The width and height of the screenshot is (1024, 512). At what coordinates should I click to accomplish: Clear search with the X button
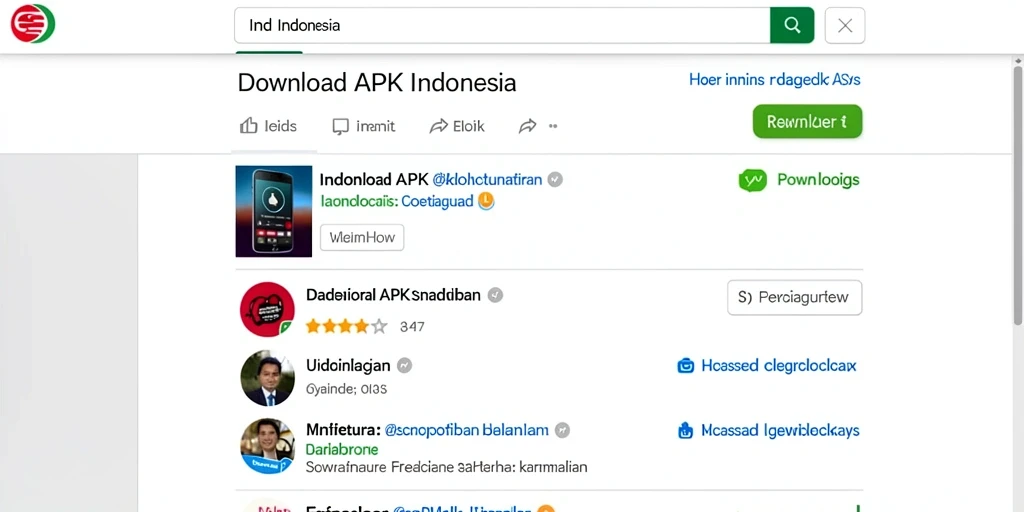coord(845,25)
